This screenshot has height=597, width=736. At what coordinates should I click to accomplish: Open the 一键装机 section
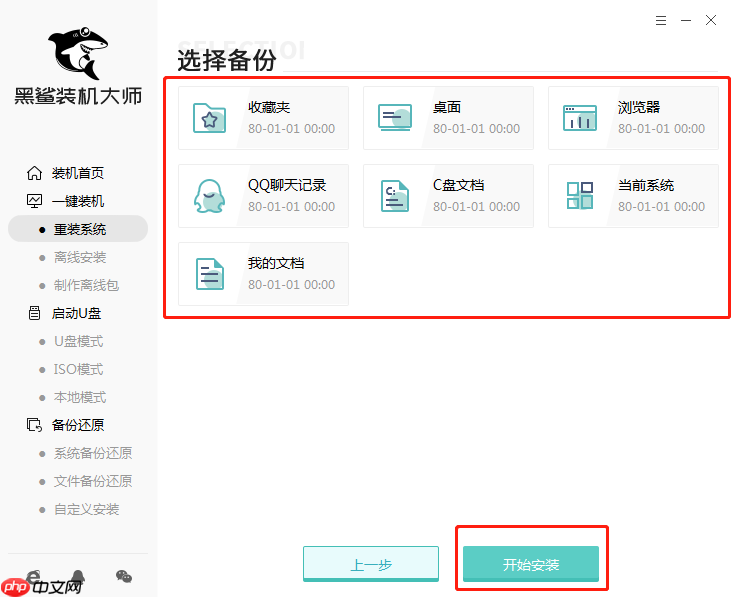77,201
